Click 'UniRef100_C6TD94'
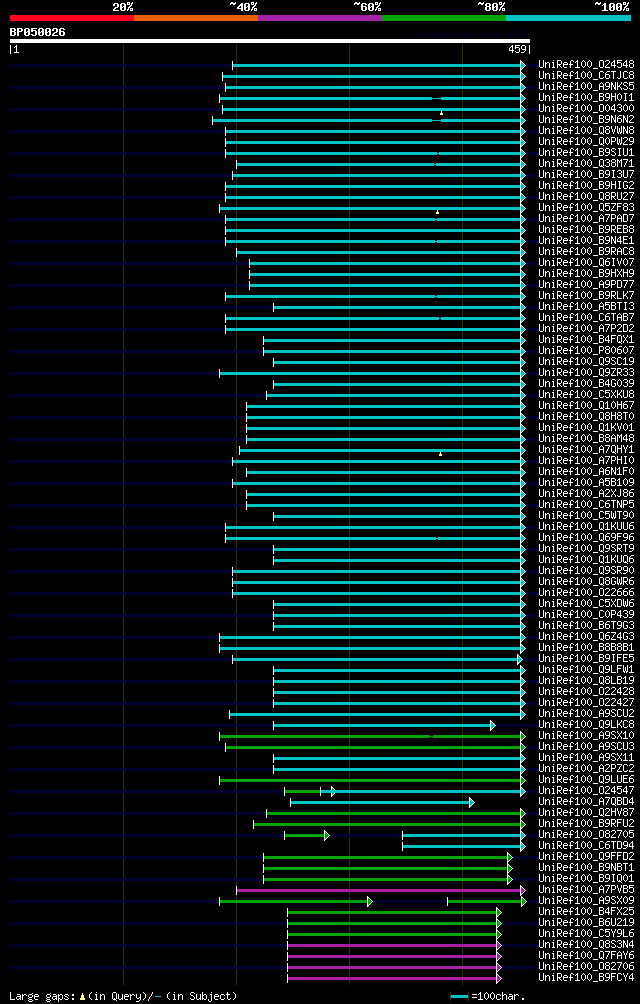 pos(586,846)
